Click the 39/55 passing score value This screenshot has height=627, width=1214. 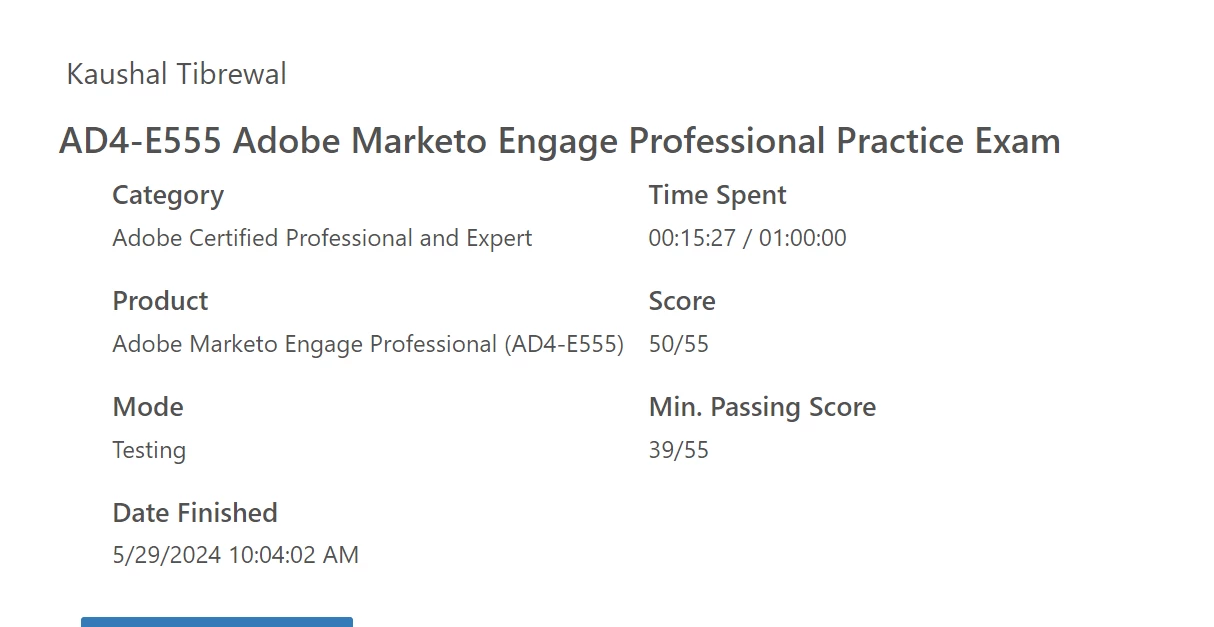(x=679, y=450)
